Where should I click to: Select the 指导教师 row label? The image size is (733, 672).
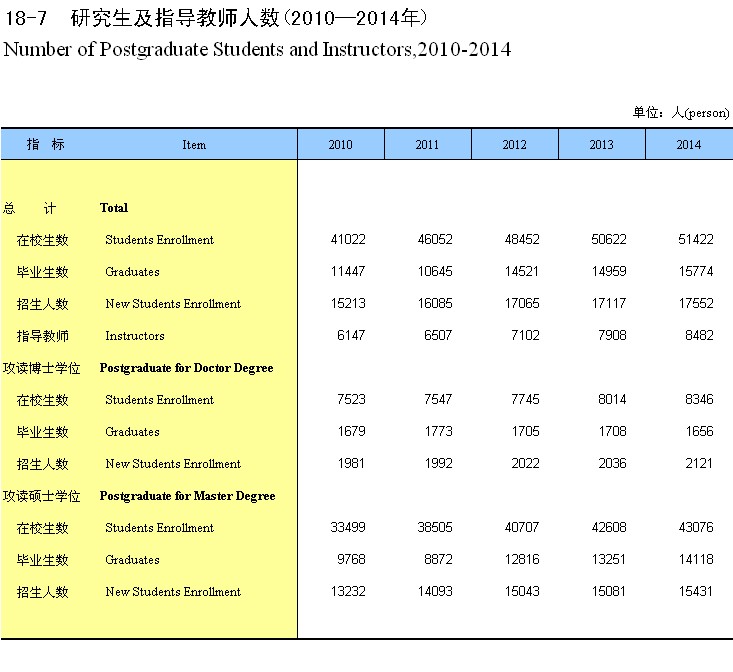pos(43,336)
